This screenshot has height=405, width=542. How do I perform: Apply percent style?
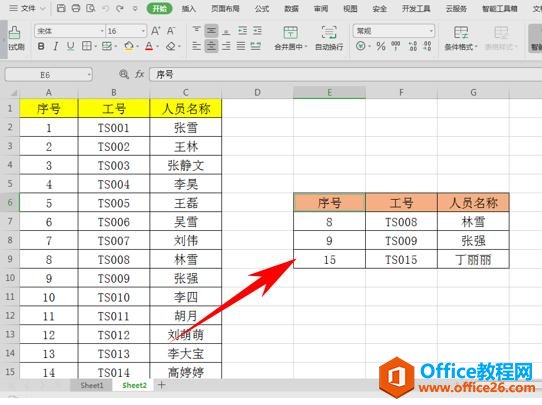[381, 46]
